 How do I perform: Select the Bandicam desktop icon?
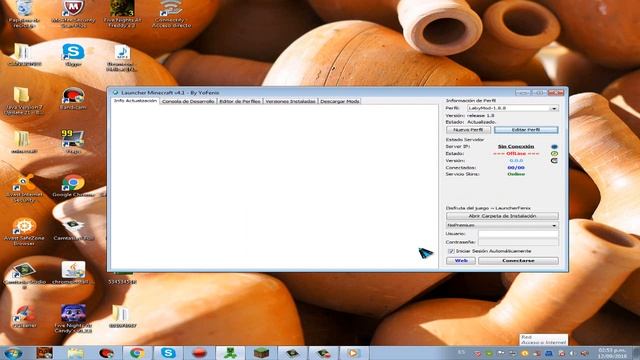point(73,99)
